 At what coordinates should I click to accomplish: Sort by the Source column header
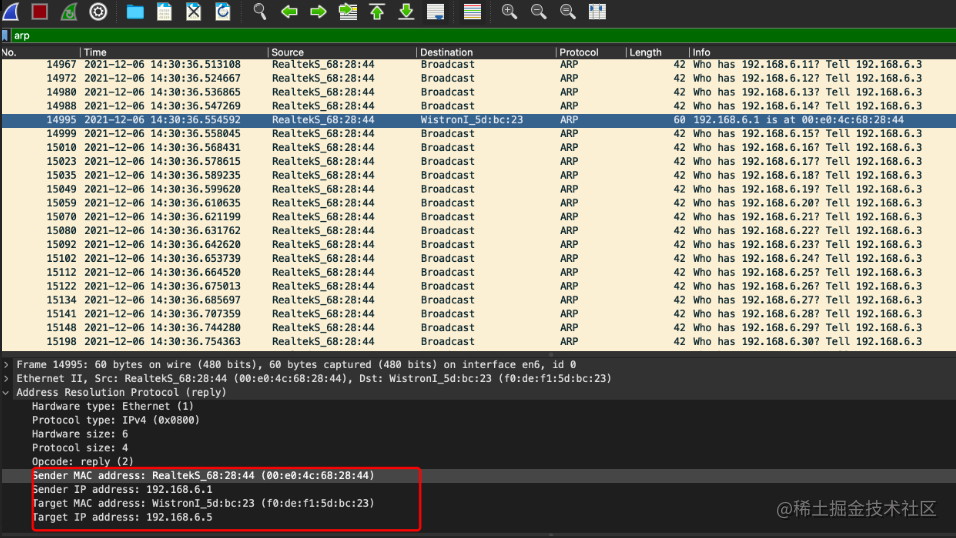(342, 52)
